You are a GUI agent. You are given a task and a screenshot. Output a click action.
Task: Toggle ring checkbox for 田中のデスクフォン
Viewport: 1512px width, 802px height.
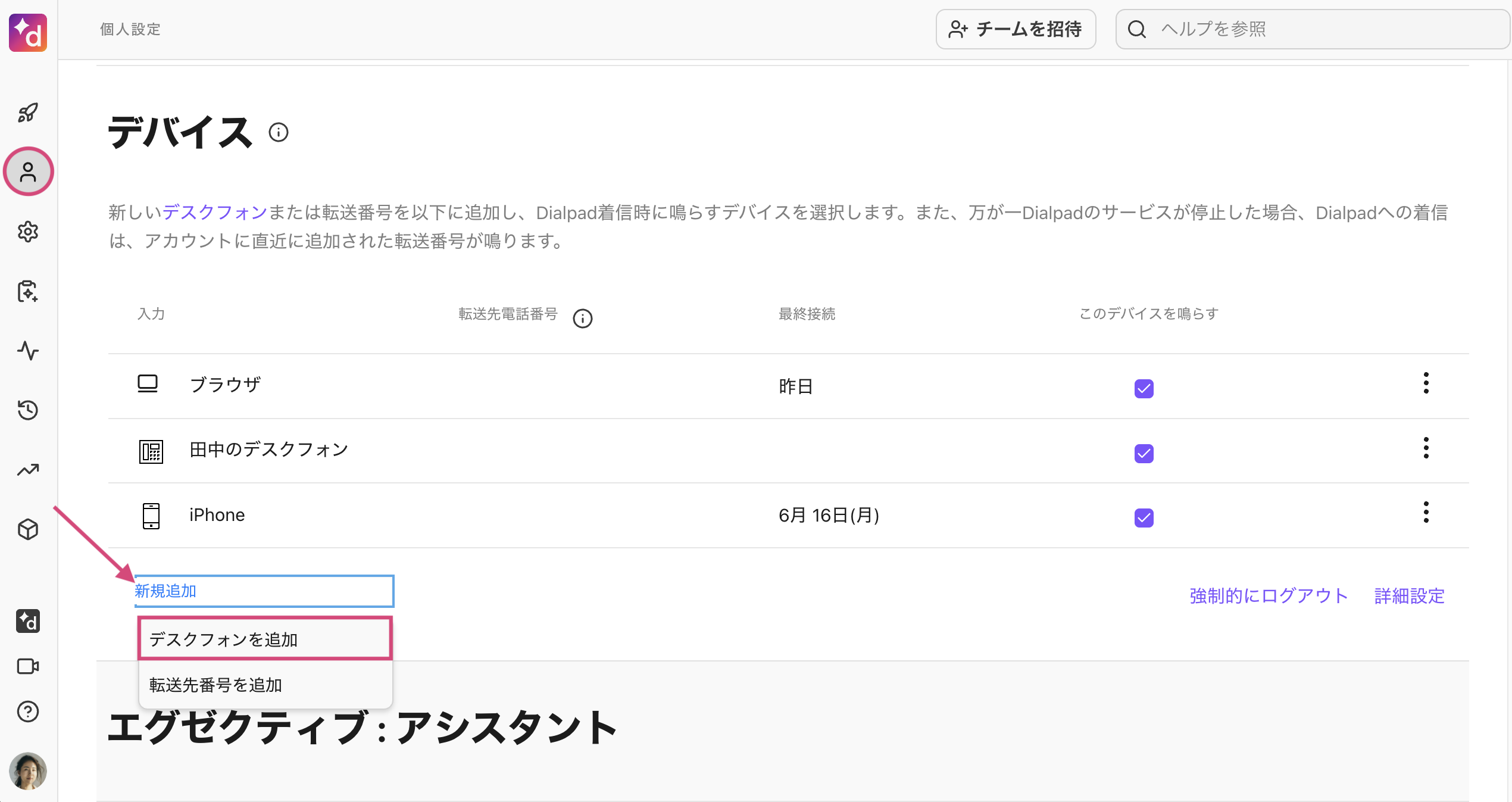tap(1144, 454)
